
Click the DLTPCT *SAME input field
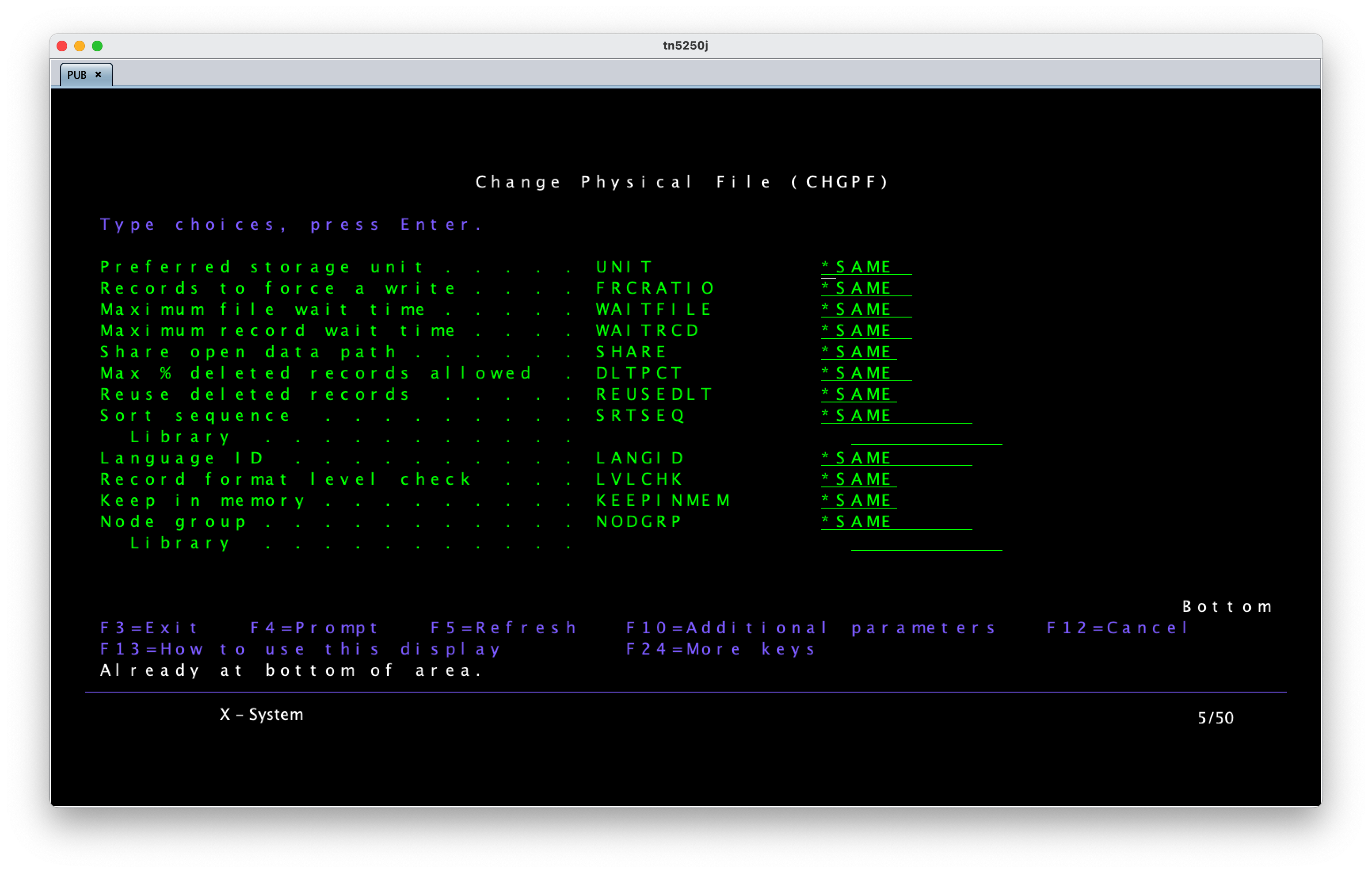[x=866, y=373]
